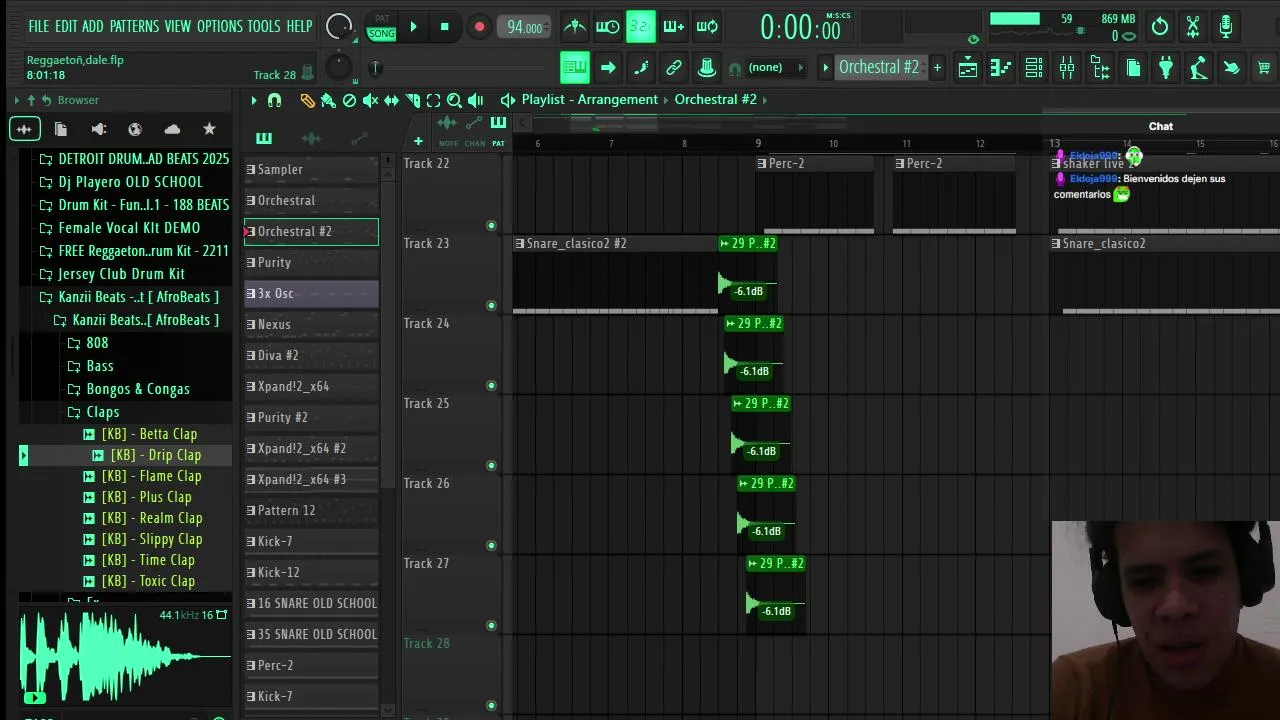Open the EDIT menu
Image resolution: width=1280 pixels, height=720 pixels.
coord(66,27)
